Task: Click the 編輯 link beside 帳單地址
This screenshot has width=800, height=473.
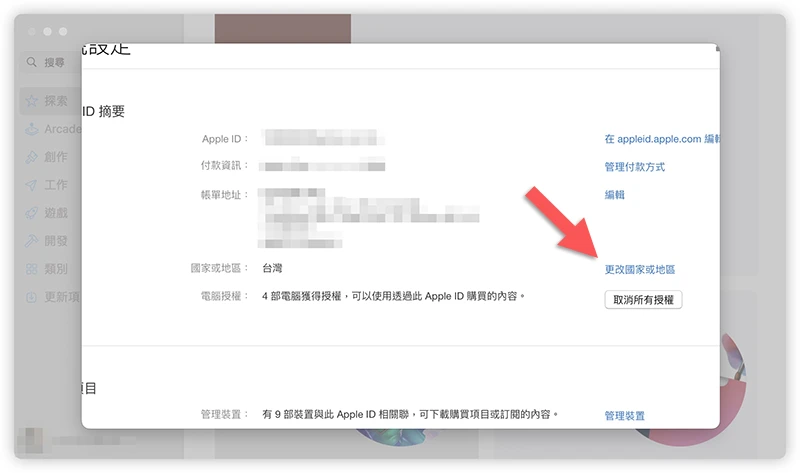Action: (x=614, y=194)
